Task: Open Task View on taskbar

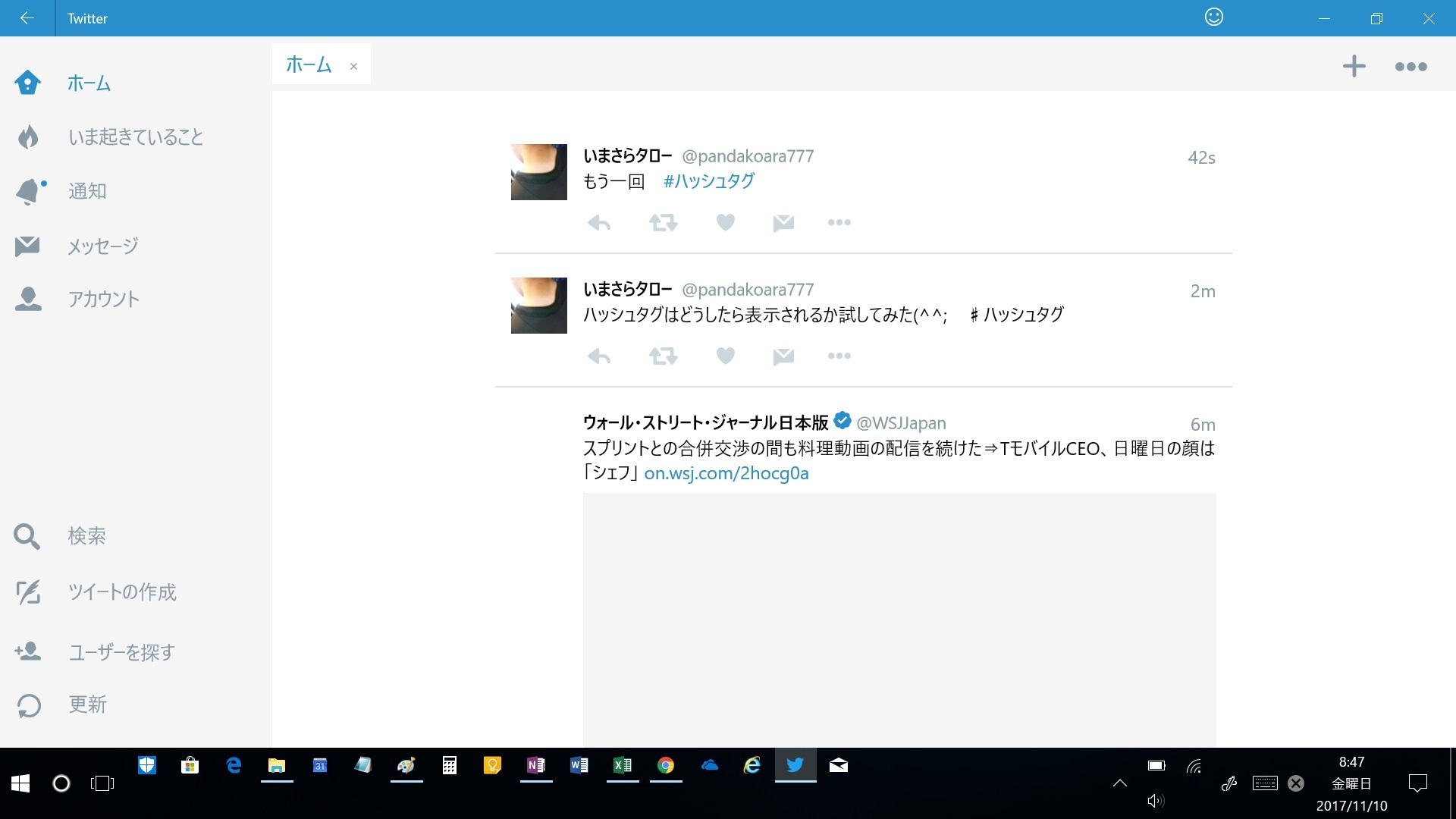Action: (x=102, y=783)
